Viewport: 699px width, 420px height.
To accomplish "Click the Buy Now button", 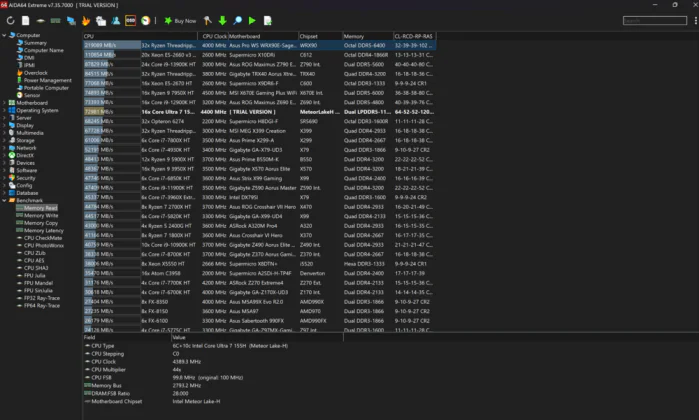I will click(180, 21).
